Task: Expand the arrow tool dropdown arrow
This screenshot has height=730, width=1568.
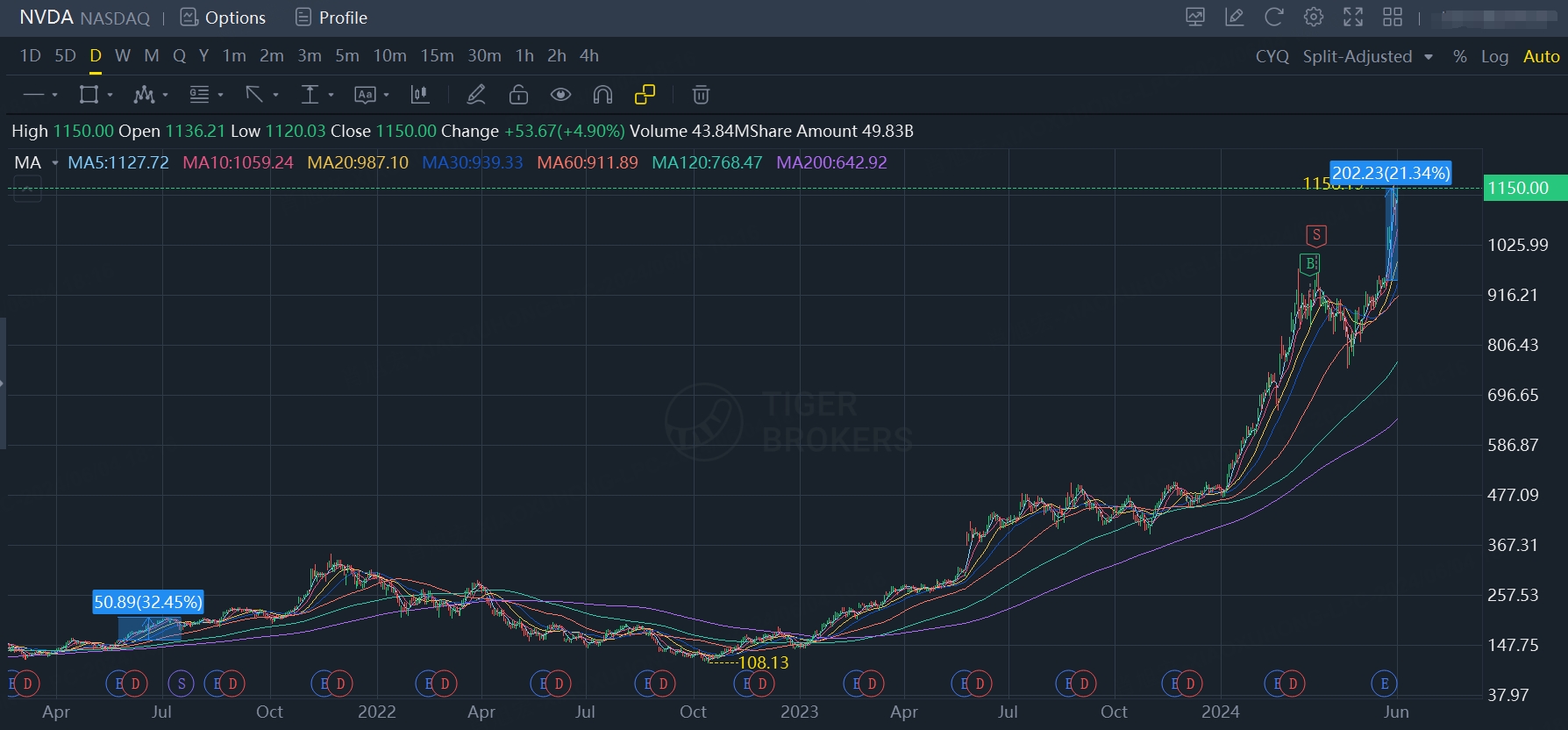Action: pos(275,95)
